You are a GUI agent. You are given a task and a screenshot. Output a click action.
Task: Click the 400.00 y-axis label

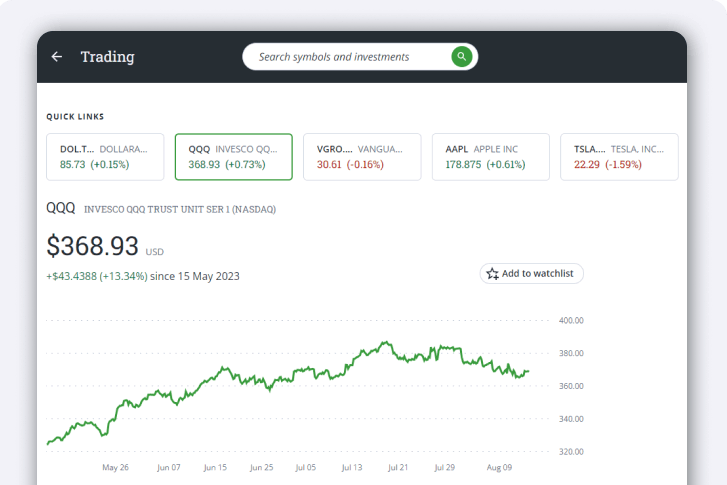[x=571, y=321]
